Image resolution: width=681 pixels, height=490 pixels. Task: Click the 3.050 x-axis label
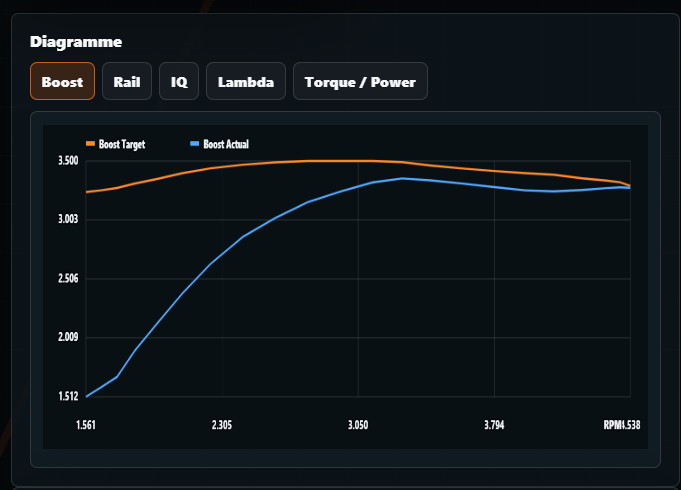358,425
